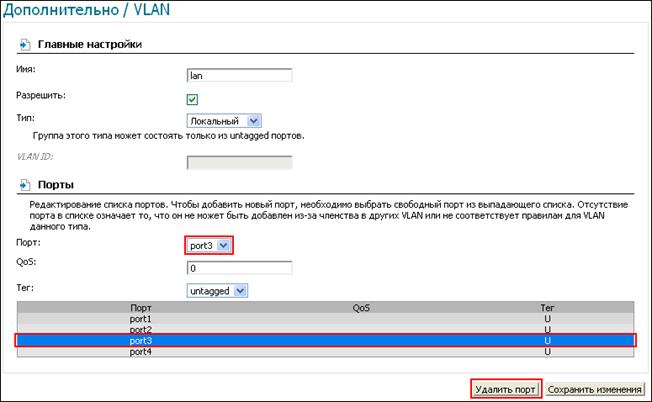Click the Тег column header
652x402 pixels.
(x=547, y=308)
